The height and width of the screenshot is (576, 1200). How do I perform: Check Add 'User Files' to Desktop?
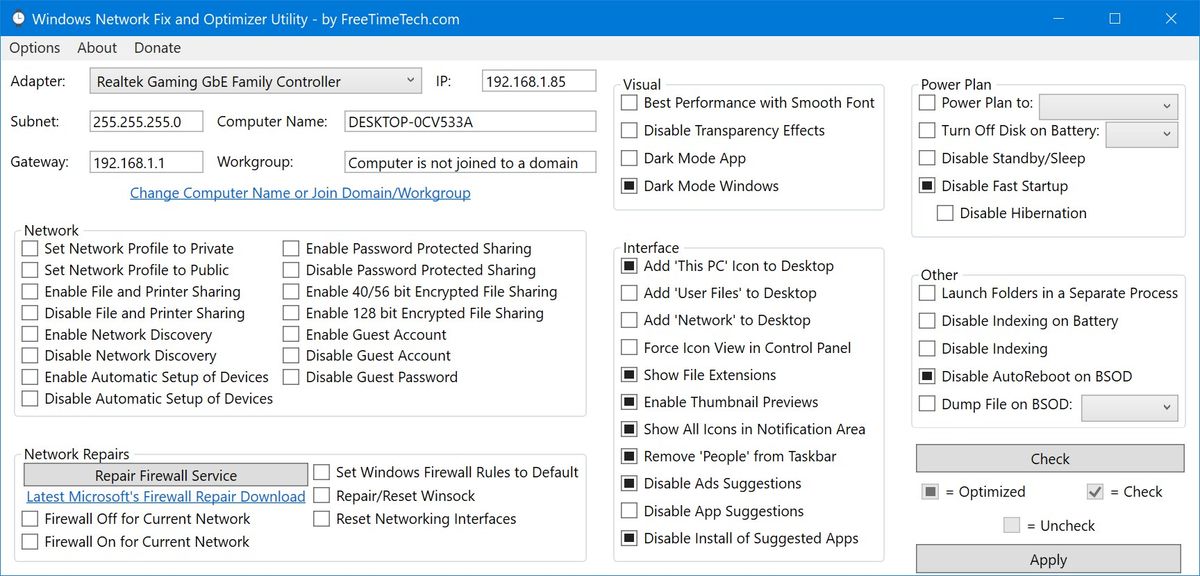pos(629,293)
